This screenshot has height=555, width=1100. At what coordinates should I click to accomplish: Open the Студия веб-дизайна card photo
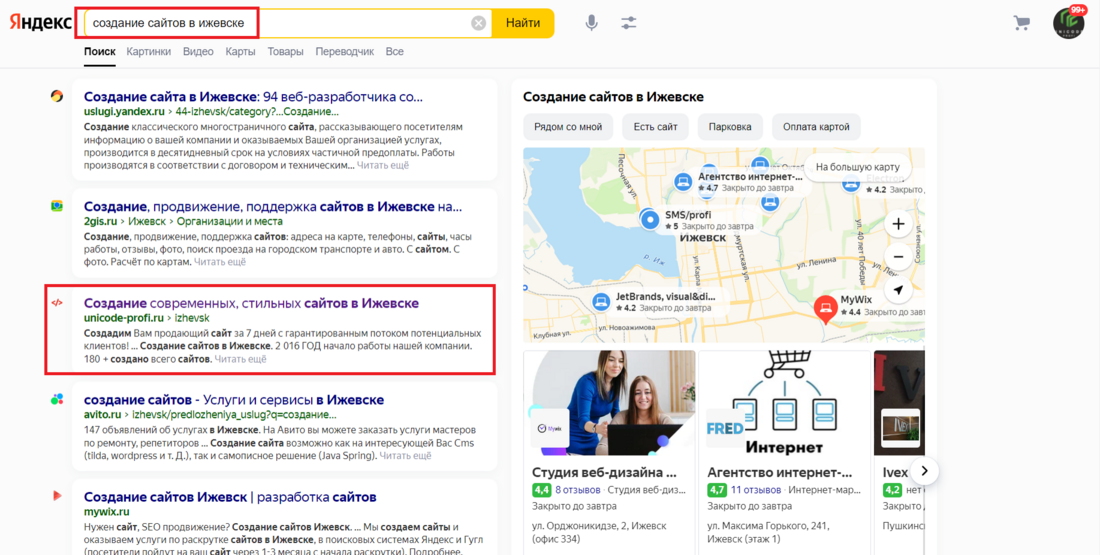[x=610, y=403]
